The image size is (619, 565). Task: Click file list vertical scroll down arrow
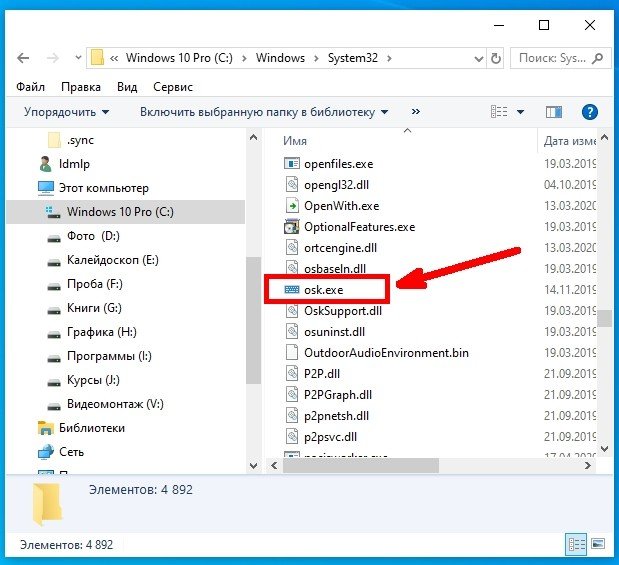[x=604, y=449]
